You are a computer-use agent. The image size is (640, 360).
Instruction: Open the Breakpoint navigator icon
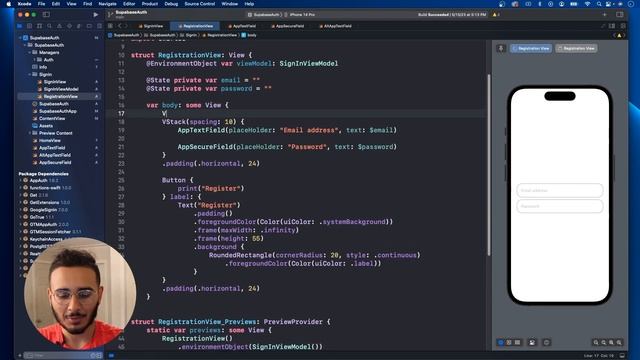89,26
